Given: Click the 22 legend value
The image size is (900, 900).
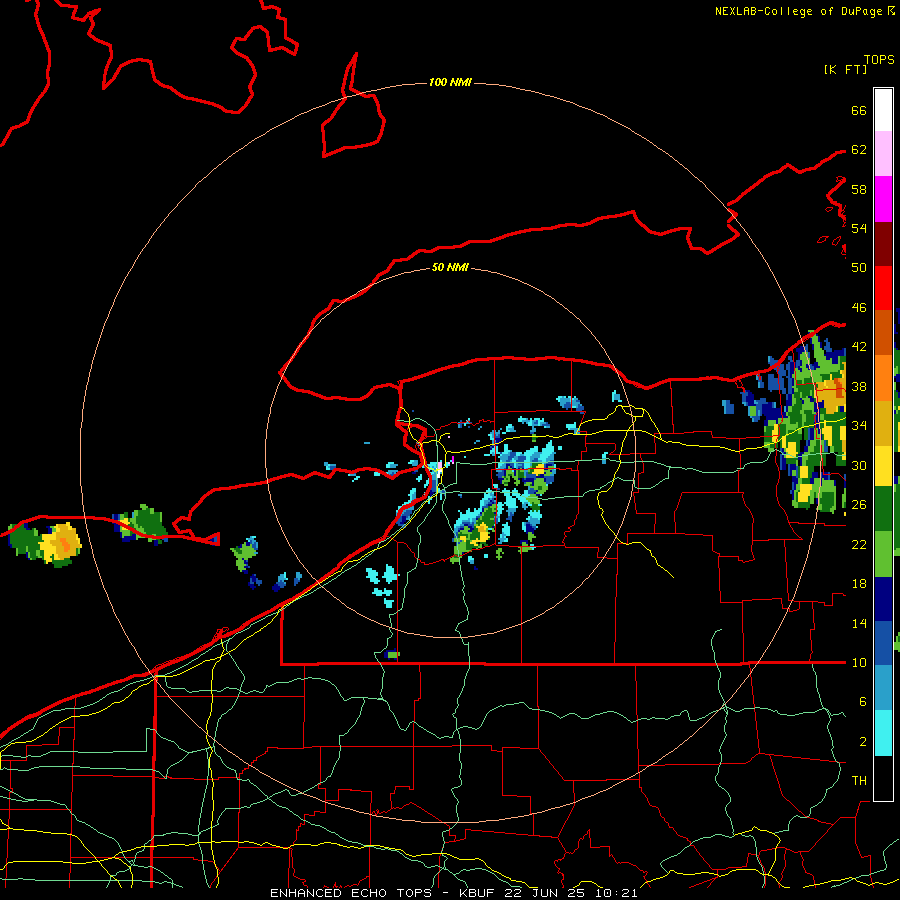Looking at the screenshot, I should (x=859, y=544).
